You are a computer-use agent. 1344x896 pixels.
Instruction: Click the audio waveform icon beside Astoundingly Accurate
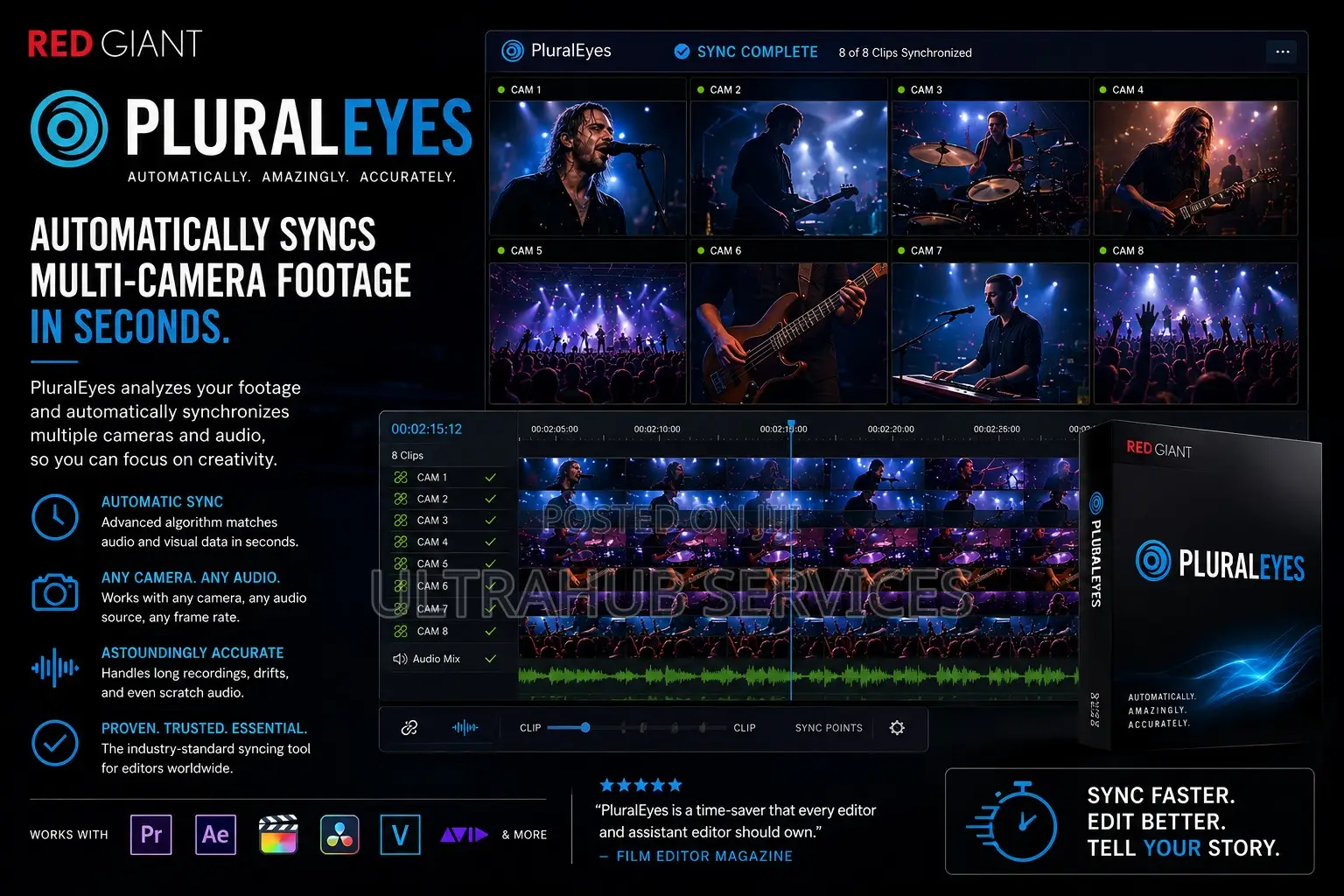tap(55, 668)
